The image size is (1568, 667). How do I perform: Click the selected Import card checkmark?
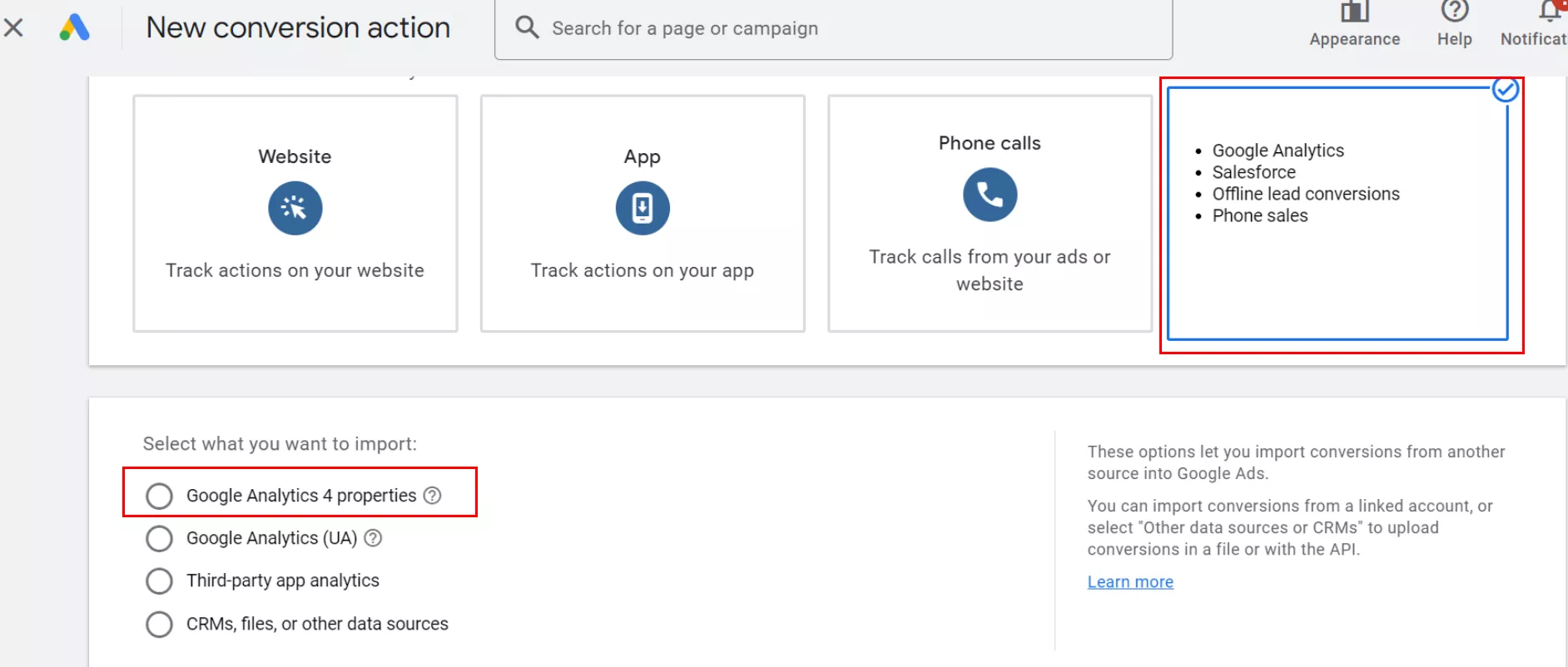pyautogui.click(x=1506, y=89)
